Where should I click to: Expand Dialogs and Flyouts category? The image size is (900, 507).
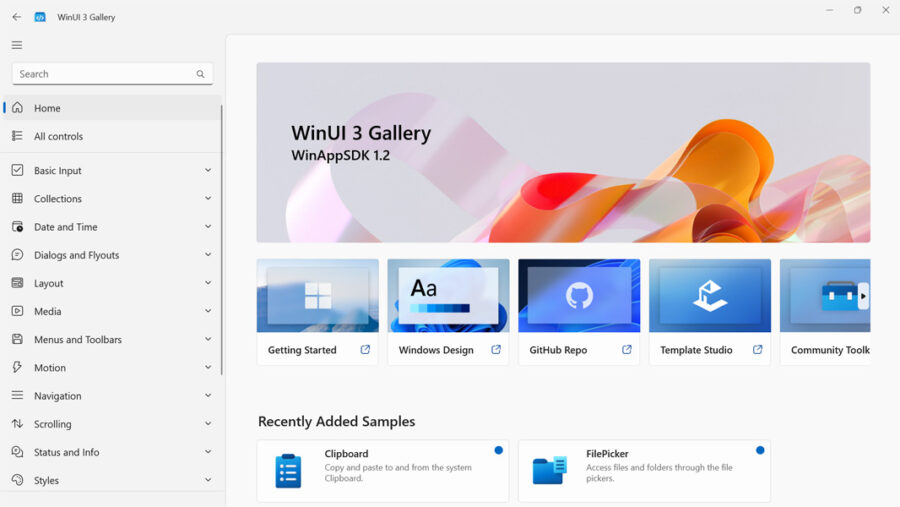(208, 255)
